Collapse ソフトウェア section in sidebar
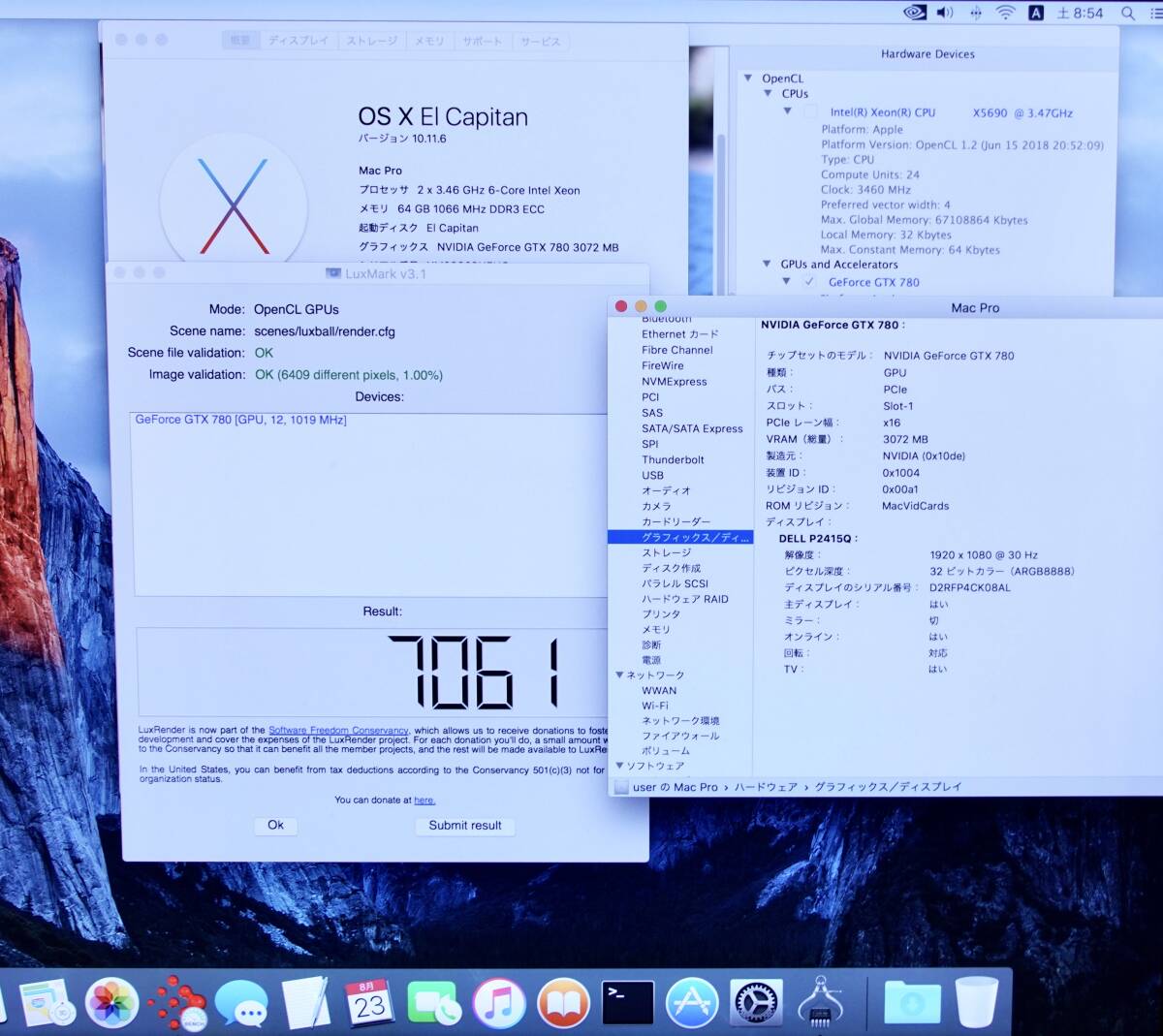The width and height of the screenshot is (1163, 1036). click(619, 767)
